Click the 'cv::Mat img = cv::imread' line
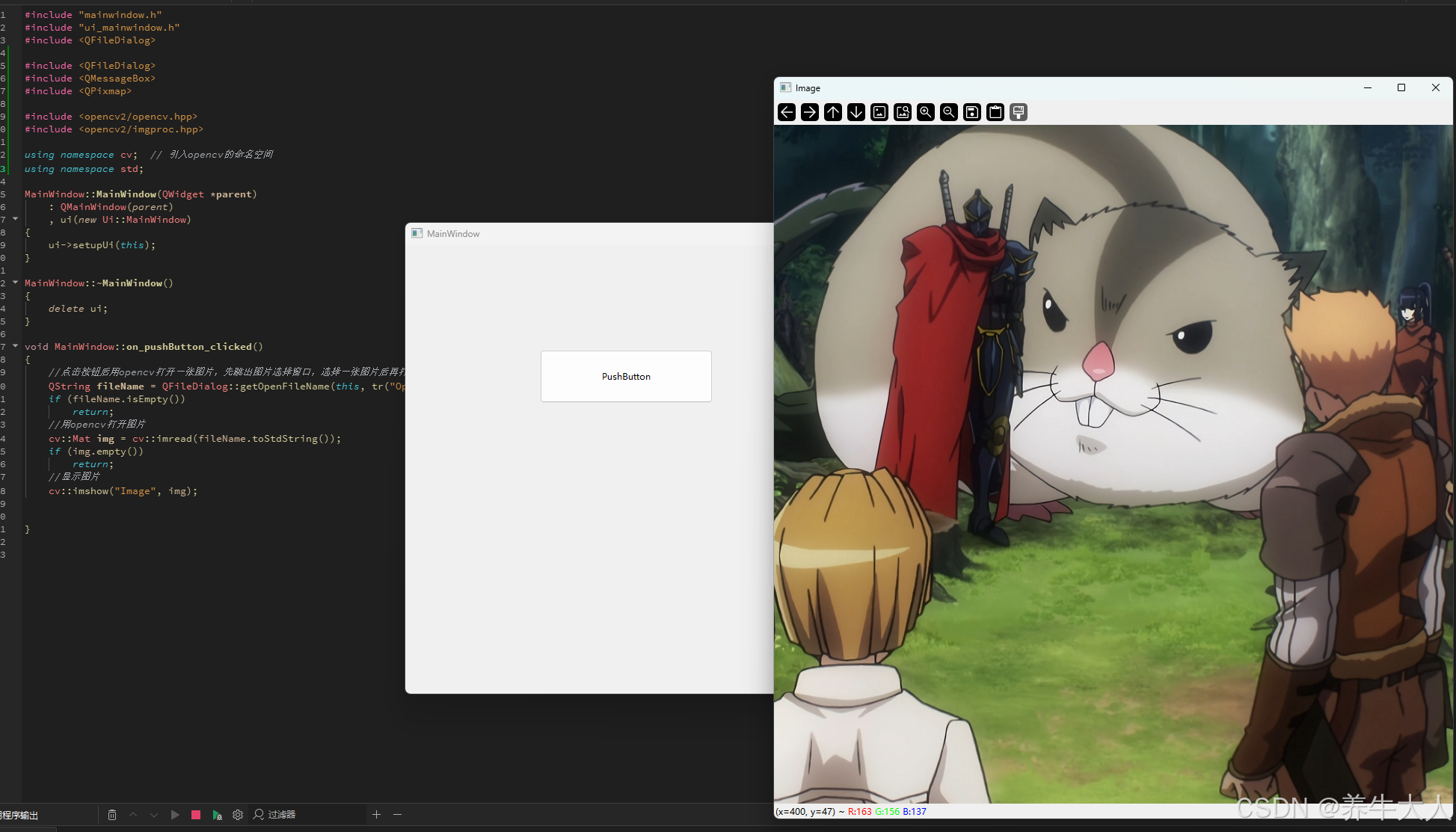The image size is (1456, 832). pos(194,439)
